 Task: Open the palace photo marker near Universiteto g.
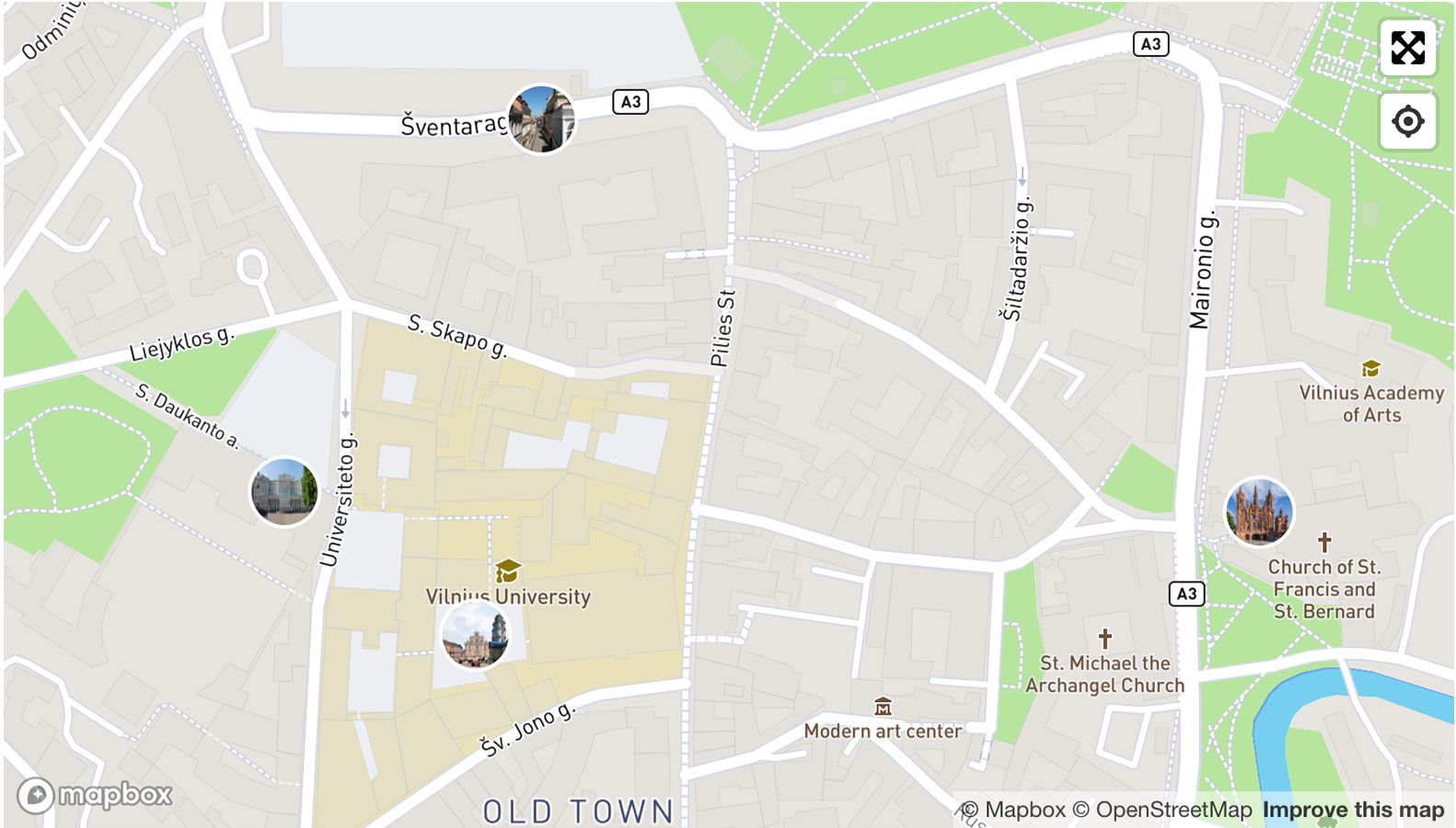(x=285, y=492)
